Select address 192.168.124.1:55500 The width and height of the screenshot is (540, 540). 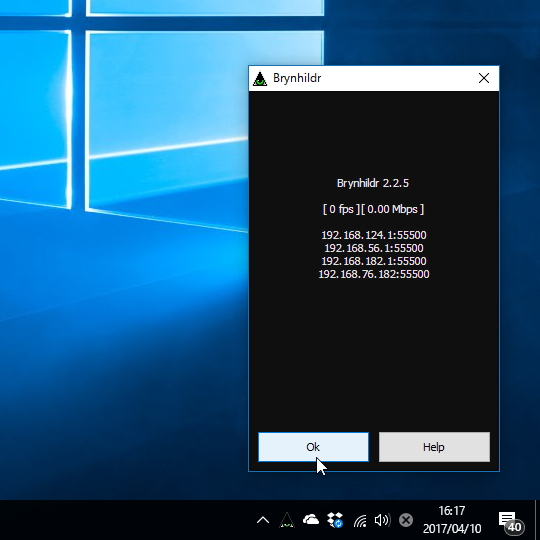374,235
